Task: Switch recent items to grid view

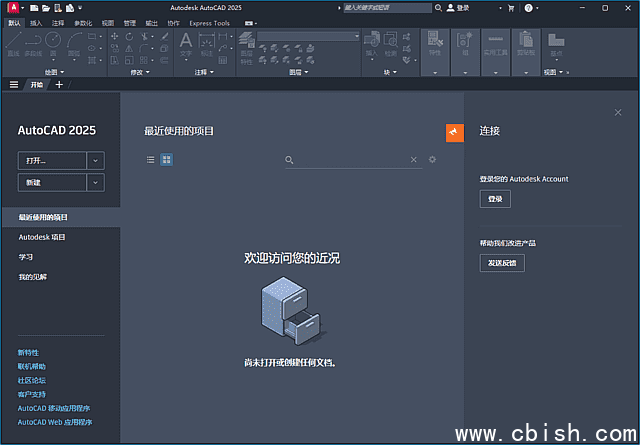Action: tap(167, 160)
